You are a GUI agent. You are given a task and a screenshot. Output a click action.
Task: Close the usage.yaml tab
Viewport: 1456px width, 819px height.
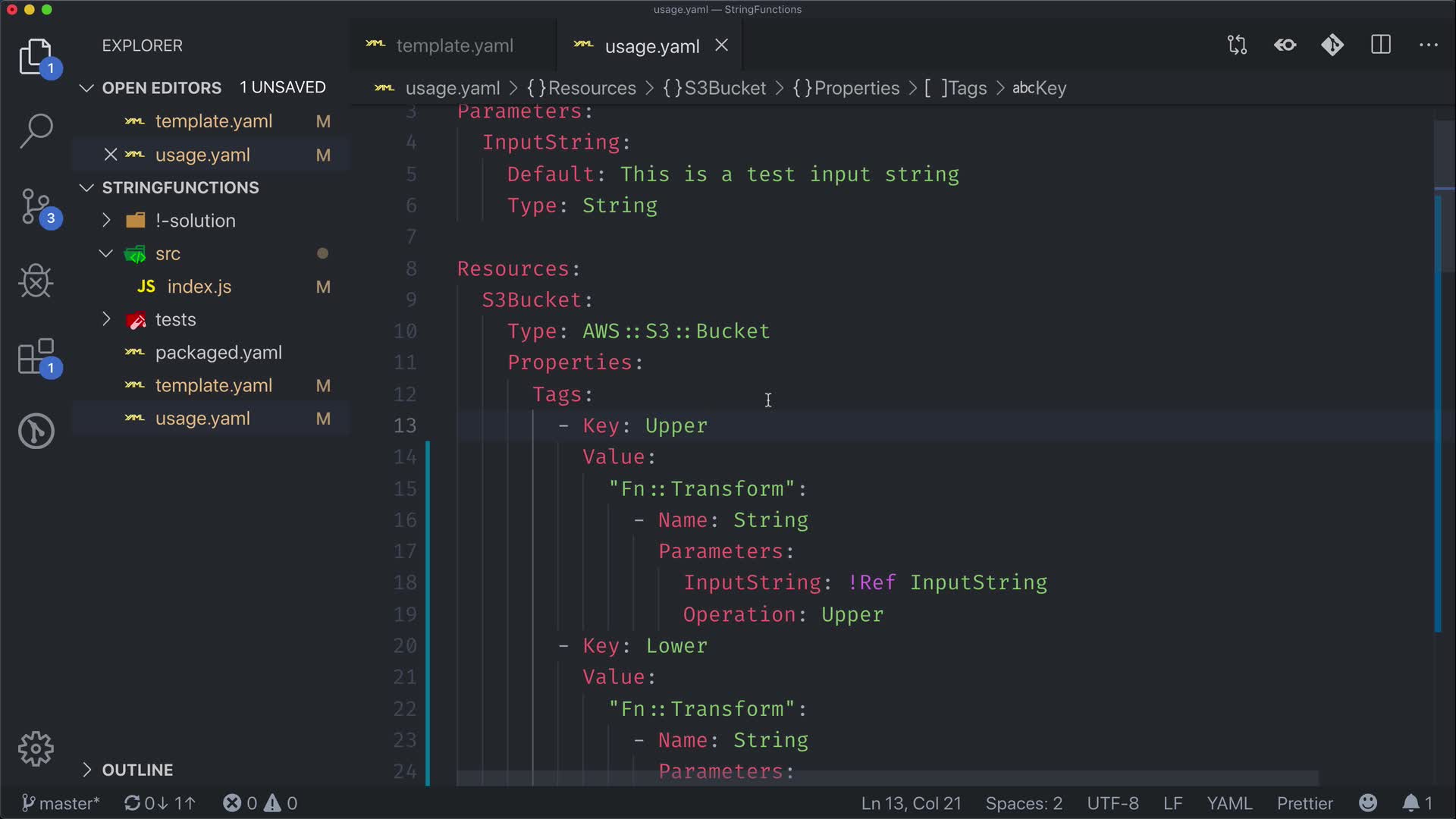click(x=722, y=45)
